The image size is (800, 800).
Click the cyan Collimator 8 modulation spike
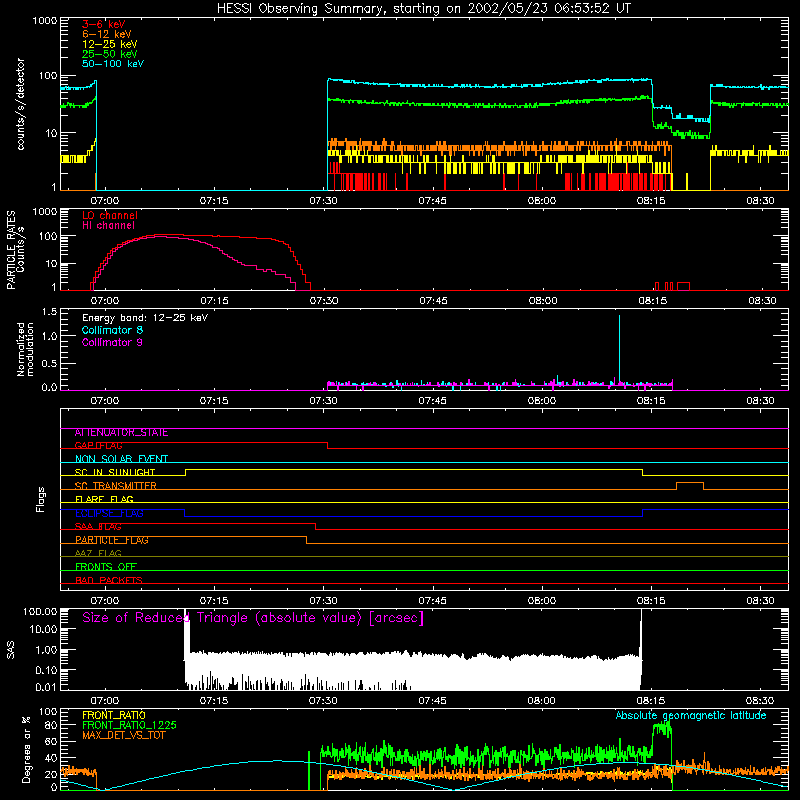[x=619, y=349]
